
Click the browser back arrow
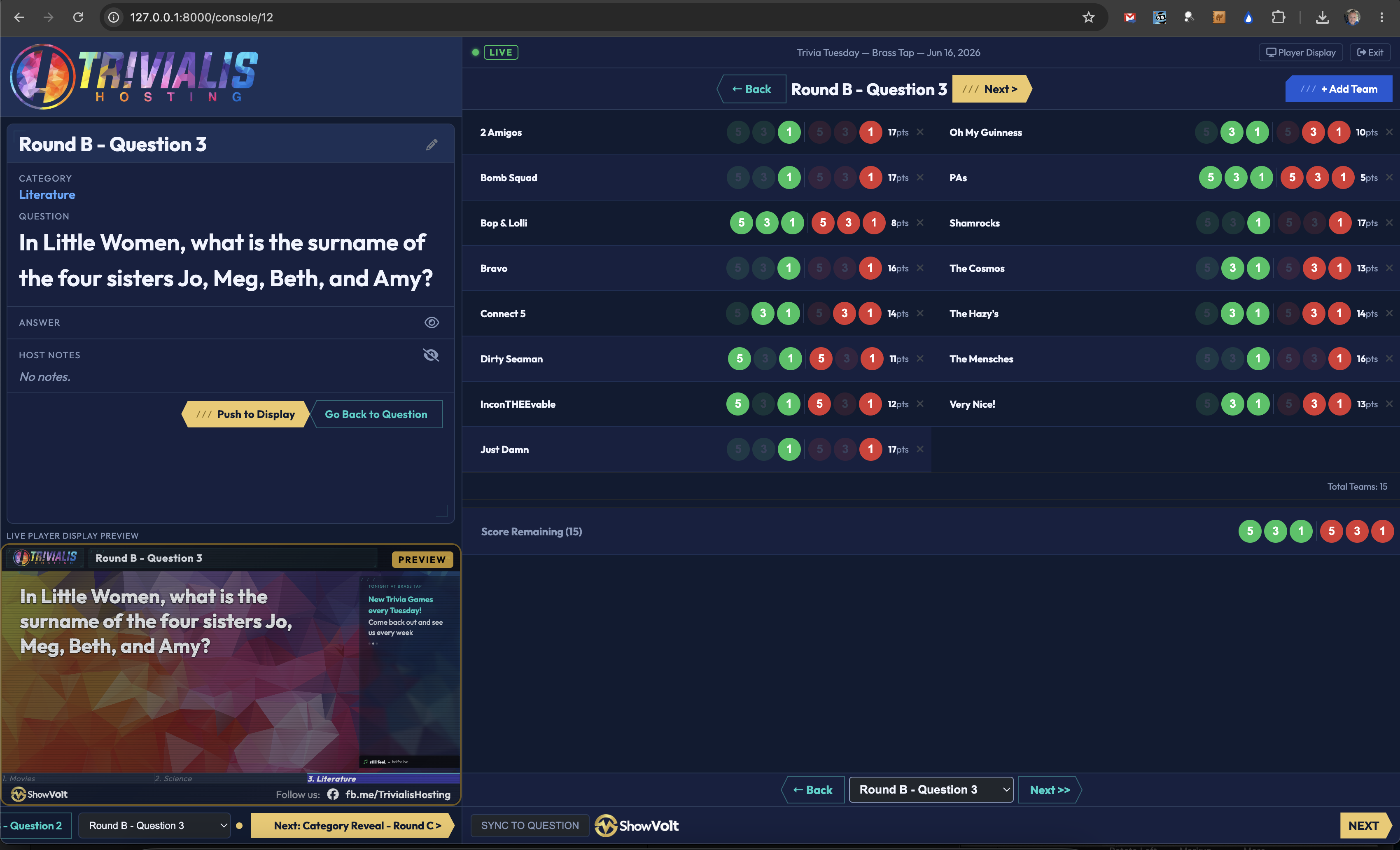click(19, 18)
